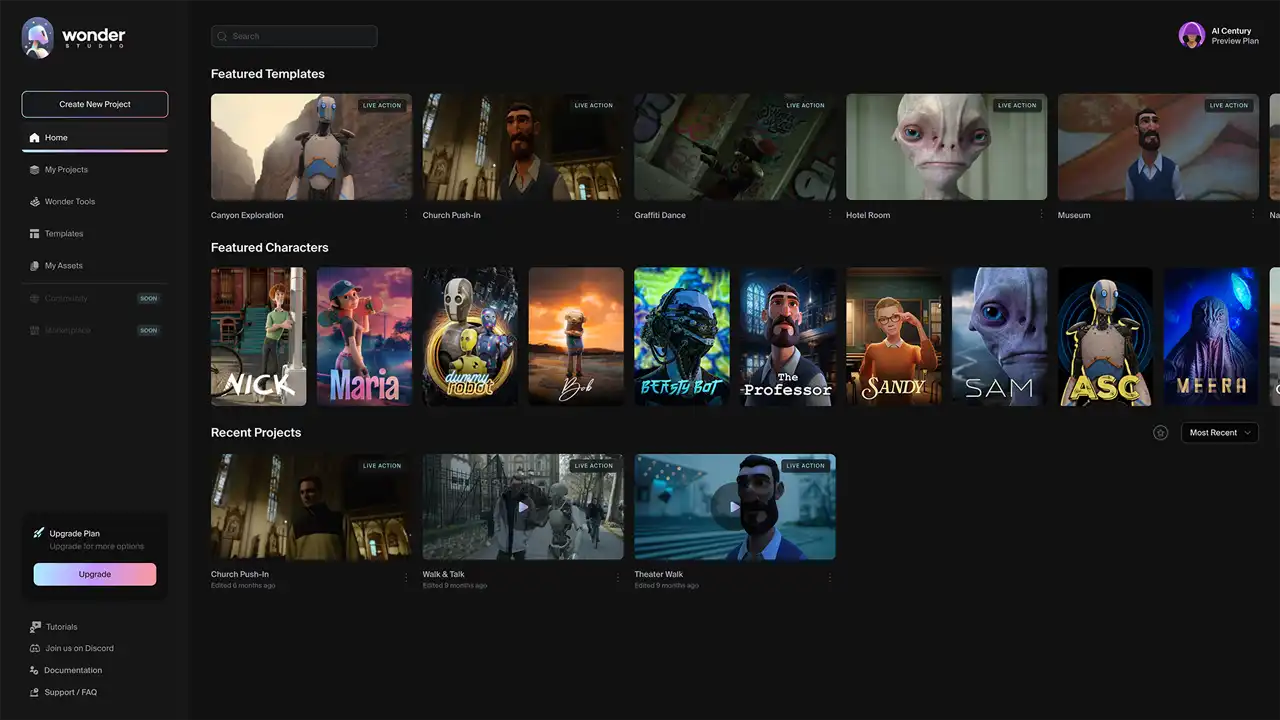Click the Wonder Studio logo
The image size is (1280, 720).
(74, 37)
